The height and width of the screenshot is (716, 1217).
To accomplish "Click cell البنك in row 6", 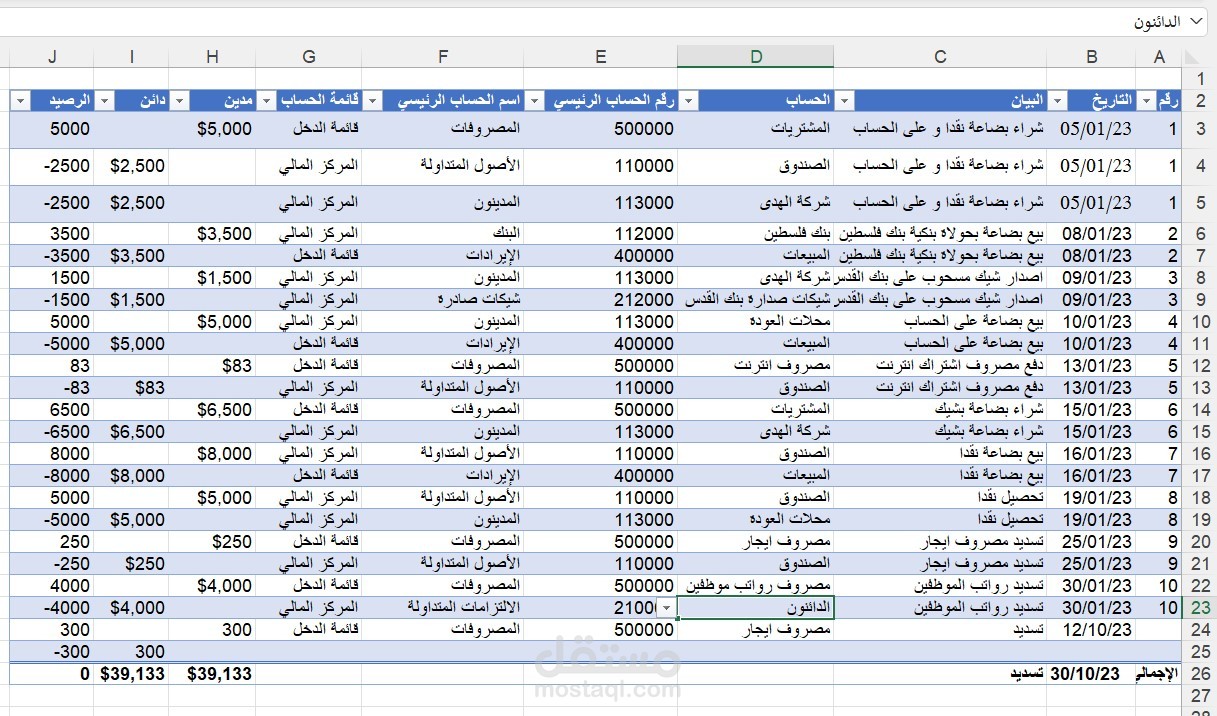I will [x=442, y=234].
